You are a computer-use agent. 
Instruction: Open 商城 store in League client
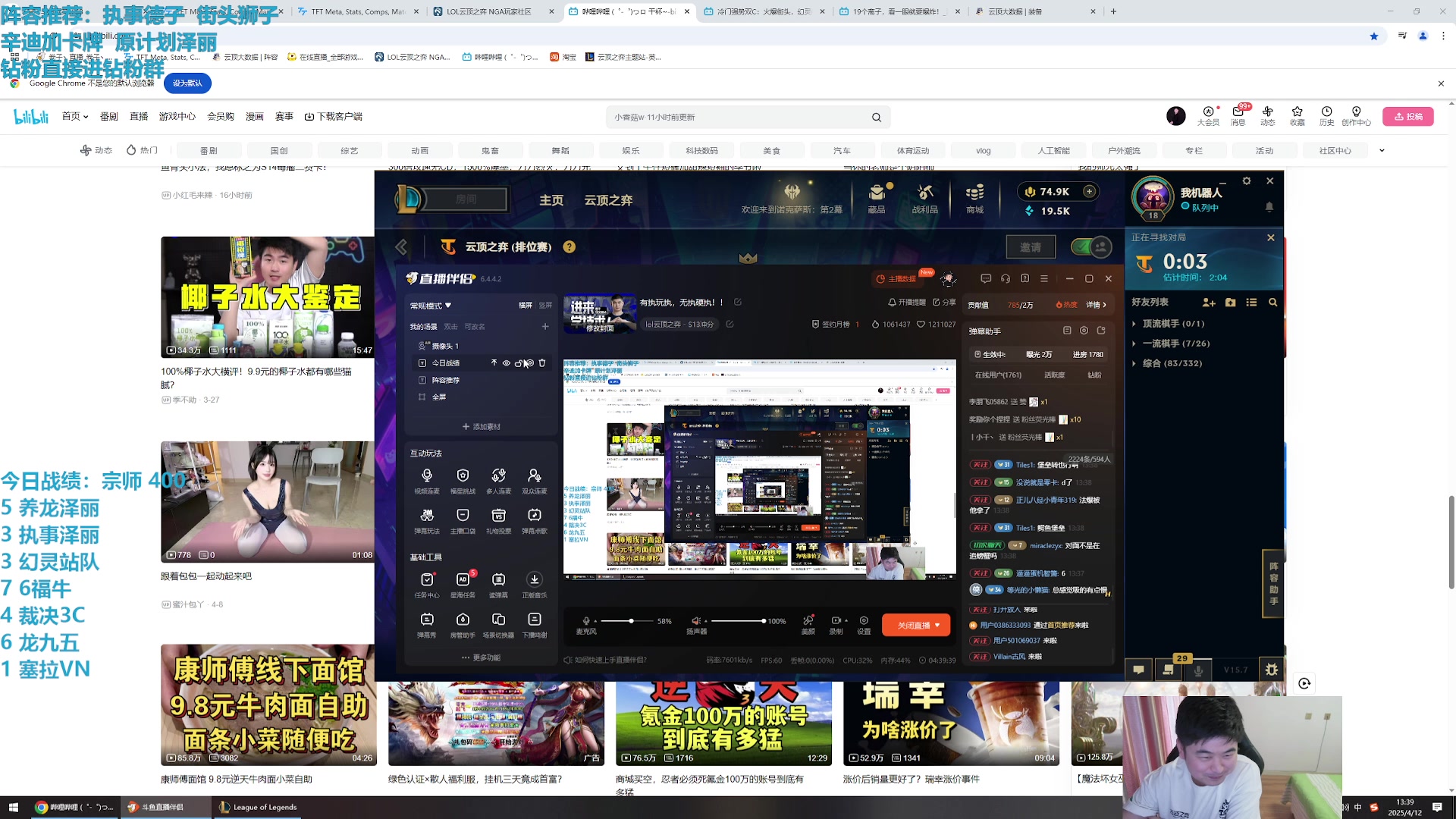(x=974, y=199)
